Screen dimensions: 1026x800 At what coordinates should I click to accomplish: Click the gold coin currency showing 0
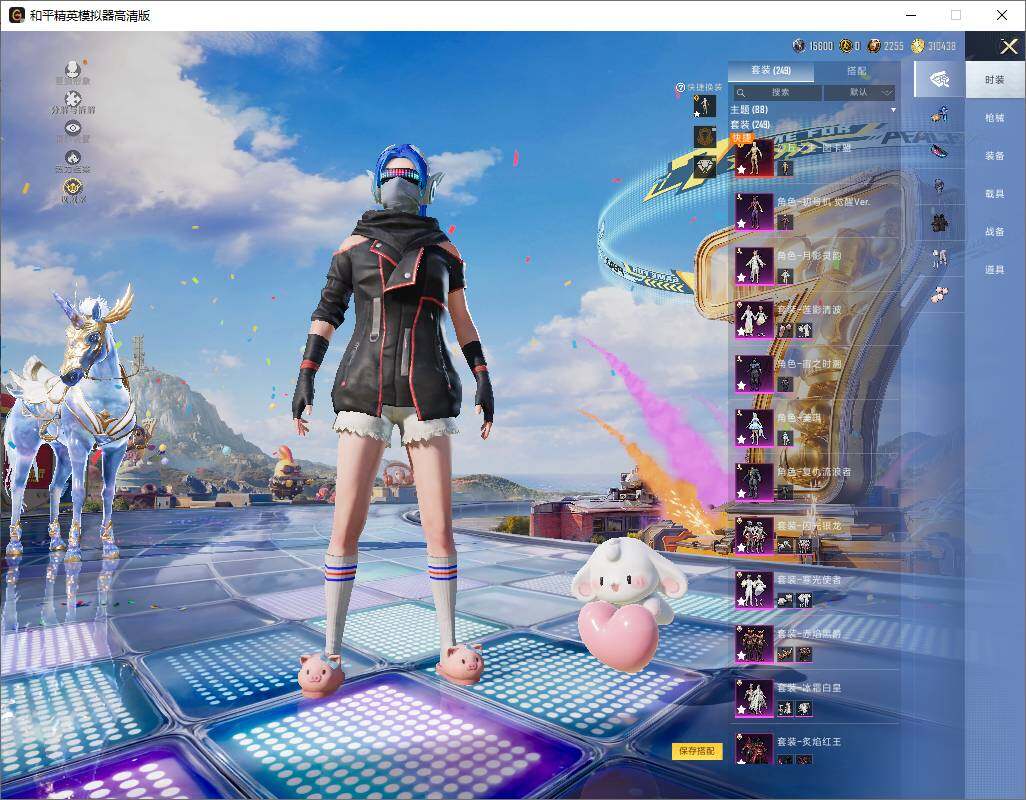pos(846,46)
